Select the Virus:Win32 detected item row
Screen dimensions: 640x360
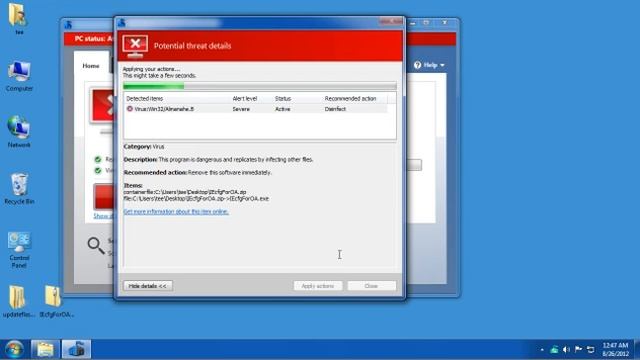point(256,109)
